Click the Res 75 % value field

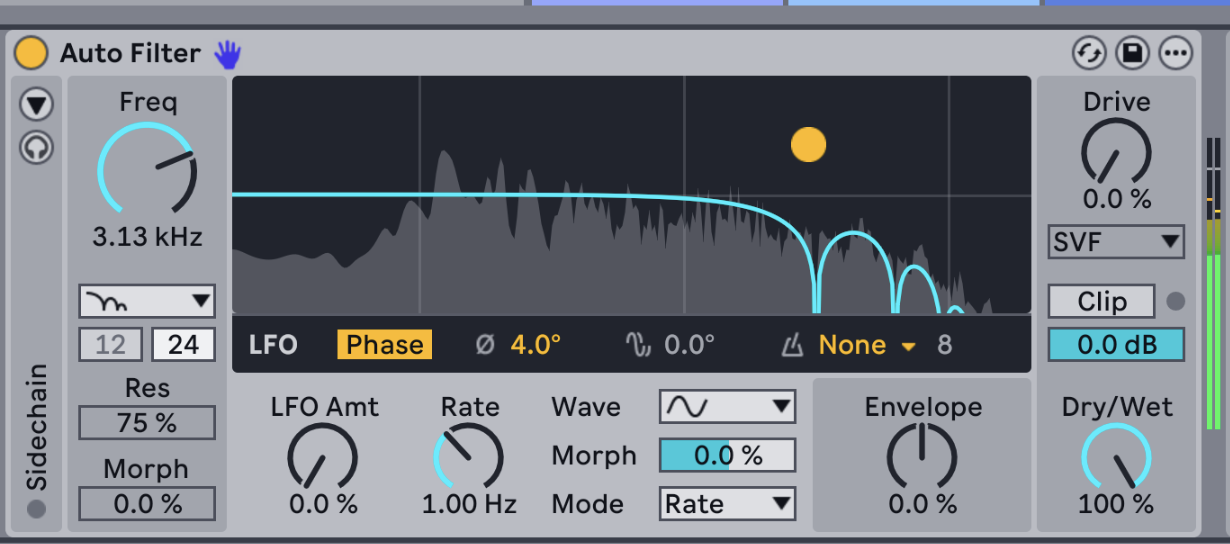click(147, 423)
